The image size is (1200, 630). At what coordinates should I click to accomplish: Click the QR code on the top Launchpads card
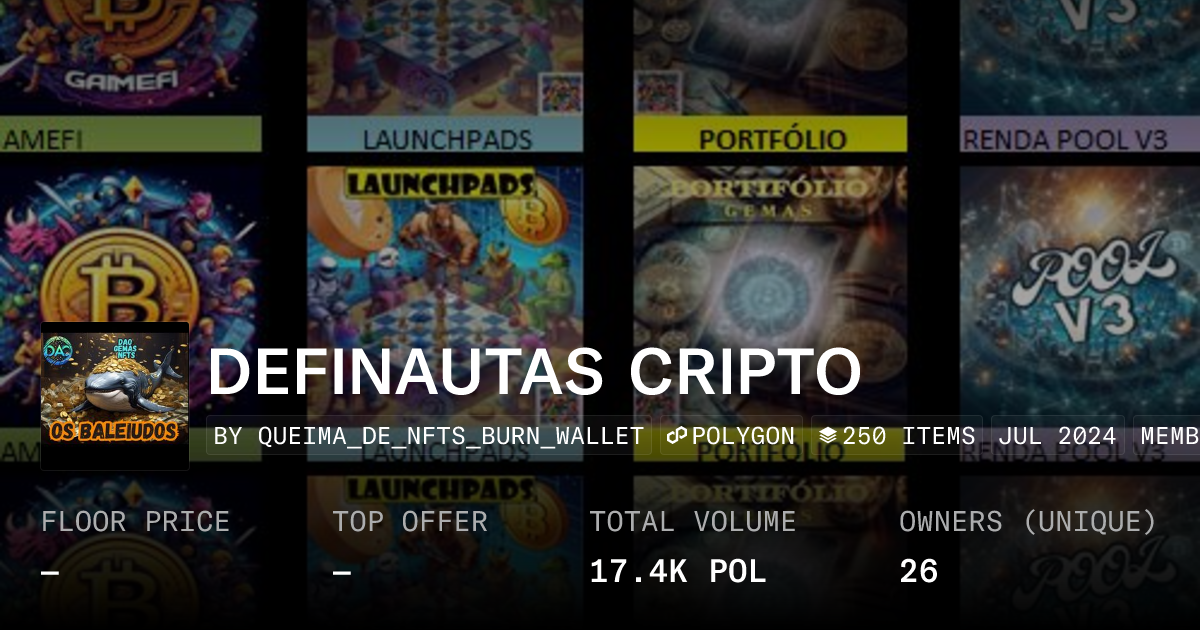(x=560, y=93)
